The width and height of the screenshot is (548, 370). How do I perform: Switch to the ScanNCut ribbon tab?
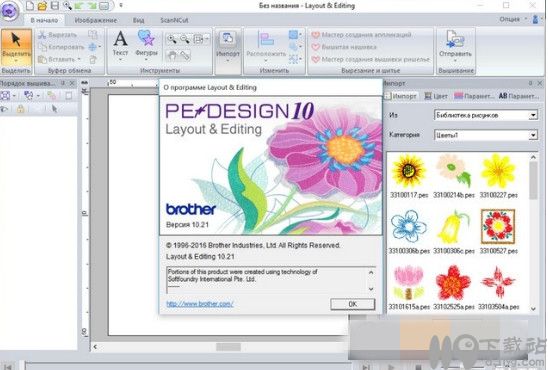pos(174,20)
